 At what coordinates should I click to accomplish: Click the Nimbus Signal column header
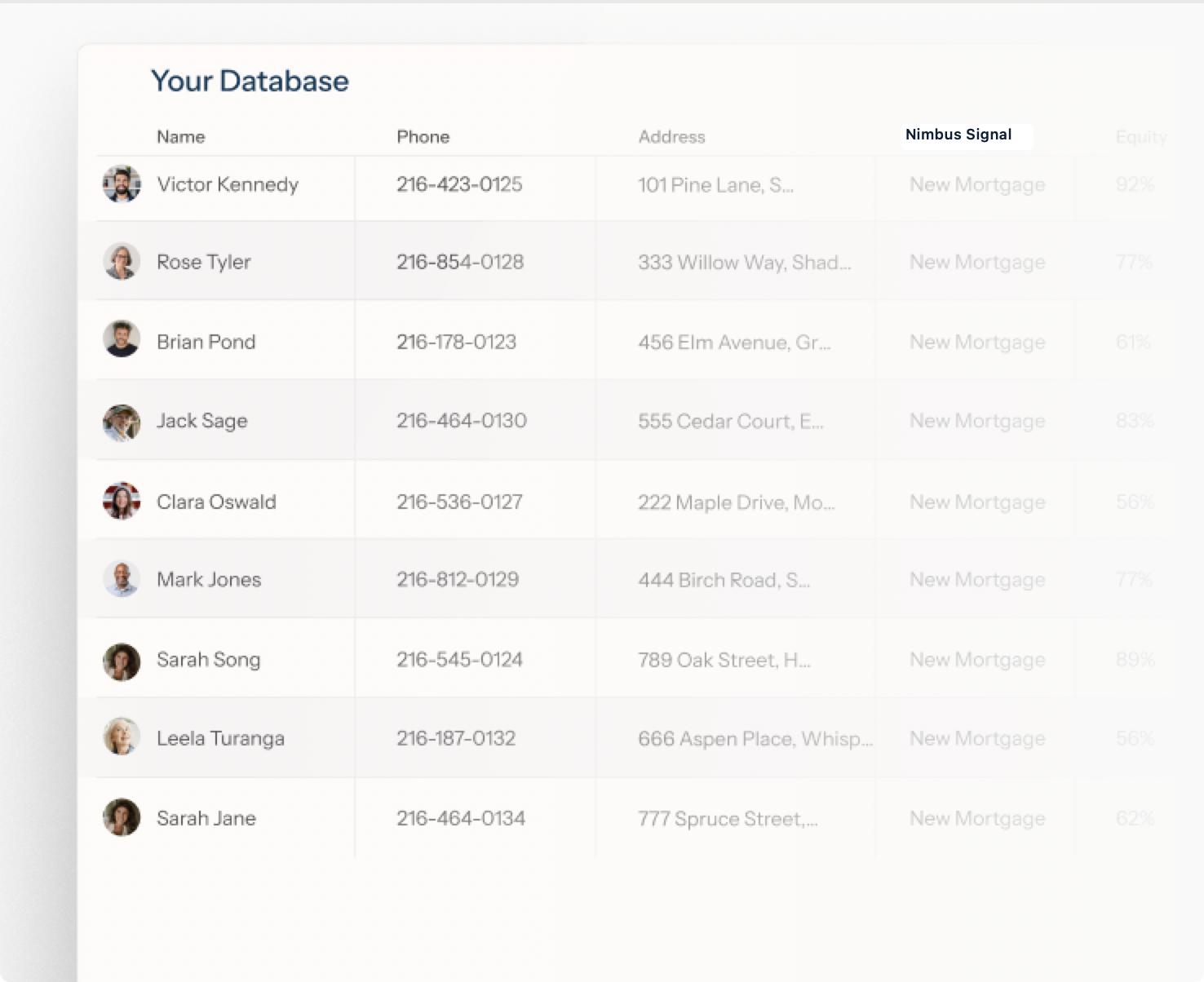(958, 135)
